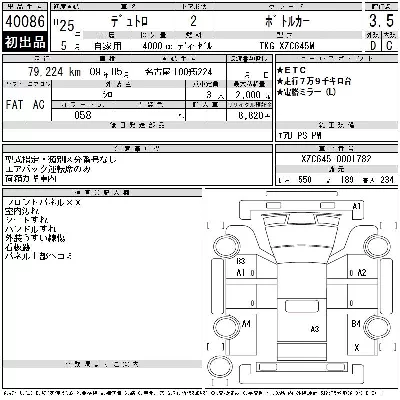
Task: Select the mileage value 79,224 km
Action: click(x=54, y=72)
